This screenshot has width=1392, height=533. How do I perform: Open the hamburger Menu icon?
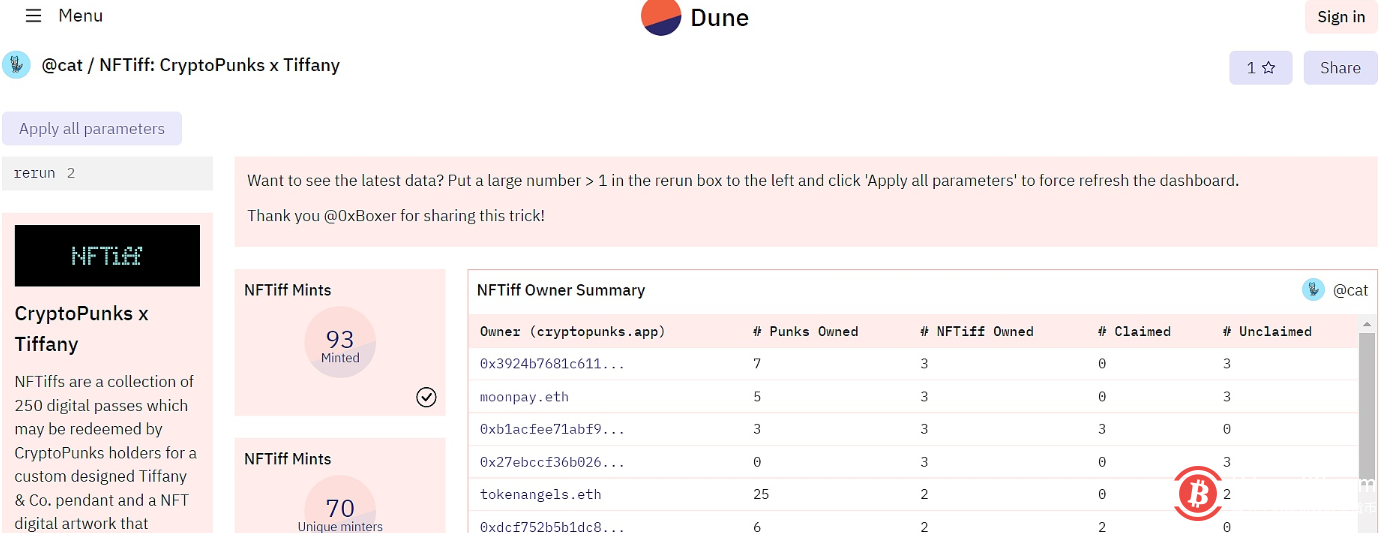point(33,16)
